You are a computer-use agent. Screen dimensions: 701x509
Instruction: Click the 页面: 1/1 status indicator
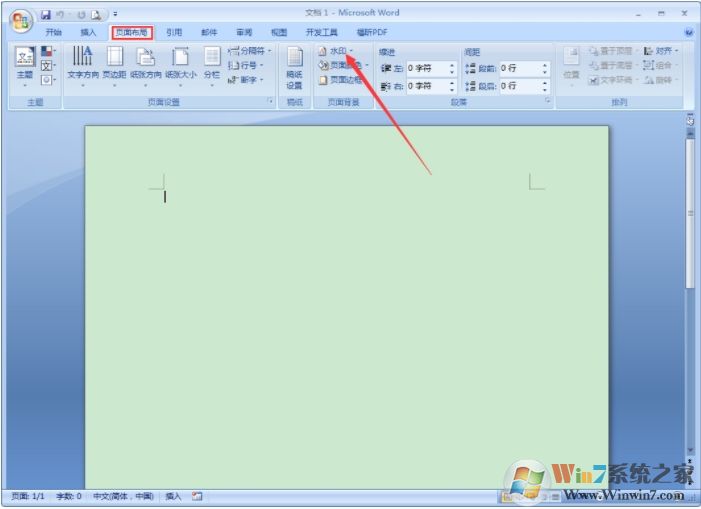(28, 496)
